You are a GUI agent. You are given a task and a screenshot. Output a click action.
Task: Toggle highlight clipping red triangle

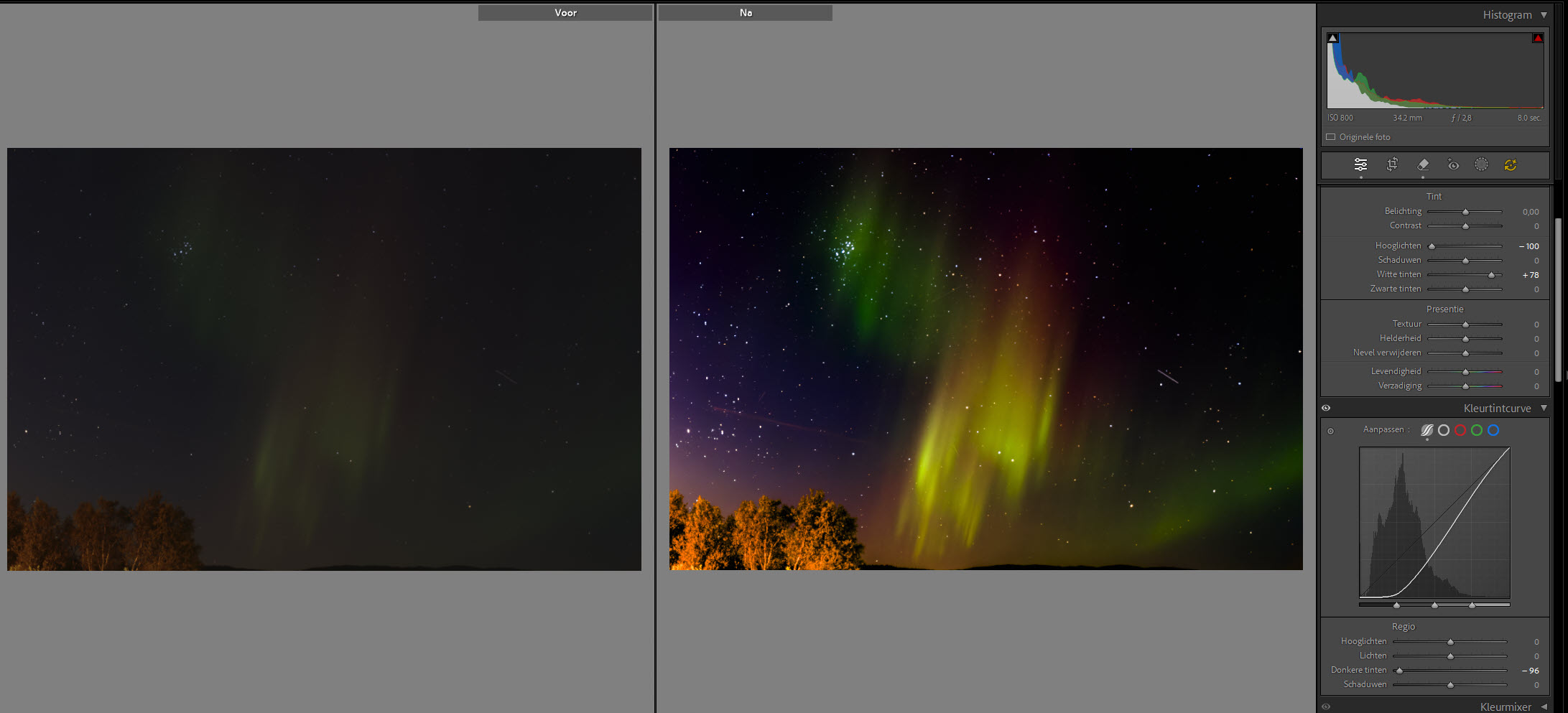(x=1537, y=38)
